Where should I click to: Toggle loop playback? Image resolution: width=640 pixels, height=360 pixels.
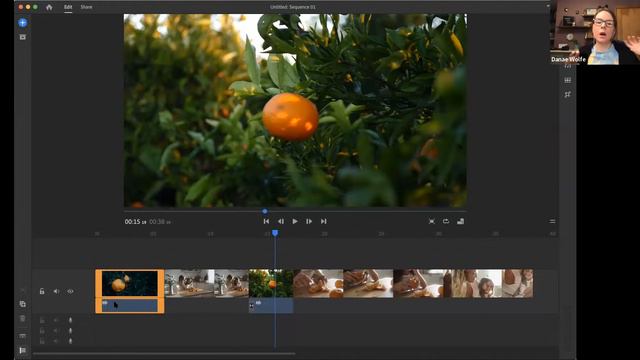pos(446,221)
